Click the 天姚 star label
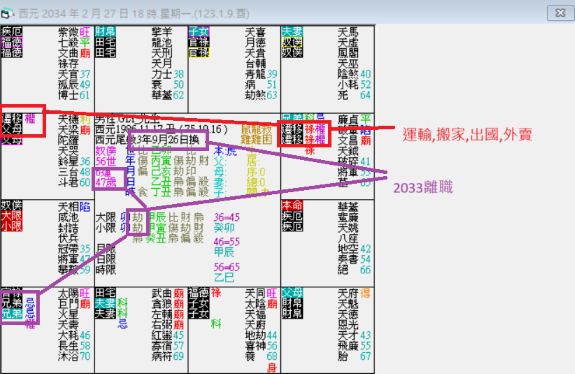Screen dimensions: 575x374 pos(348,228)
